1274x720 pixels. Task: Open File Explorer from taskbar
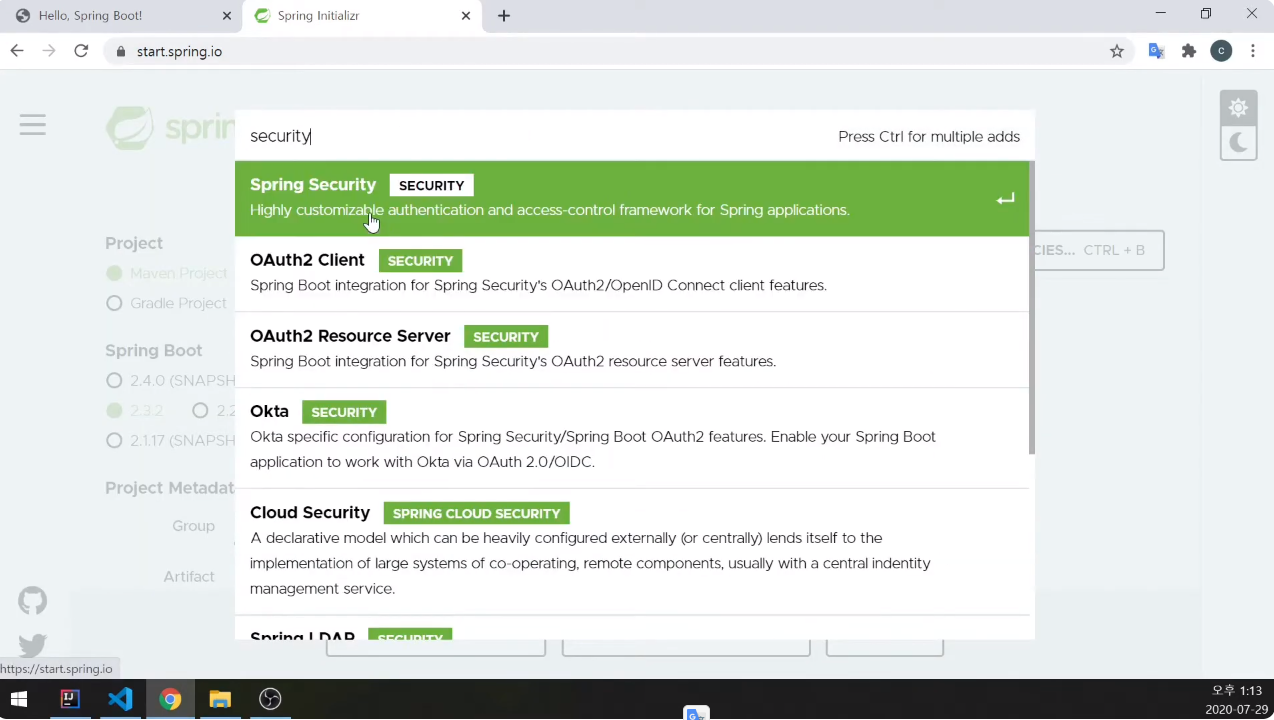click(220, 699)
